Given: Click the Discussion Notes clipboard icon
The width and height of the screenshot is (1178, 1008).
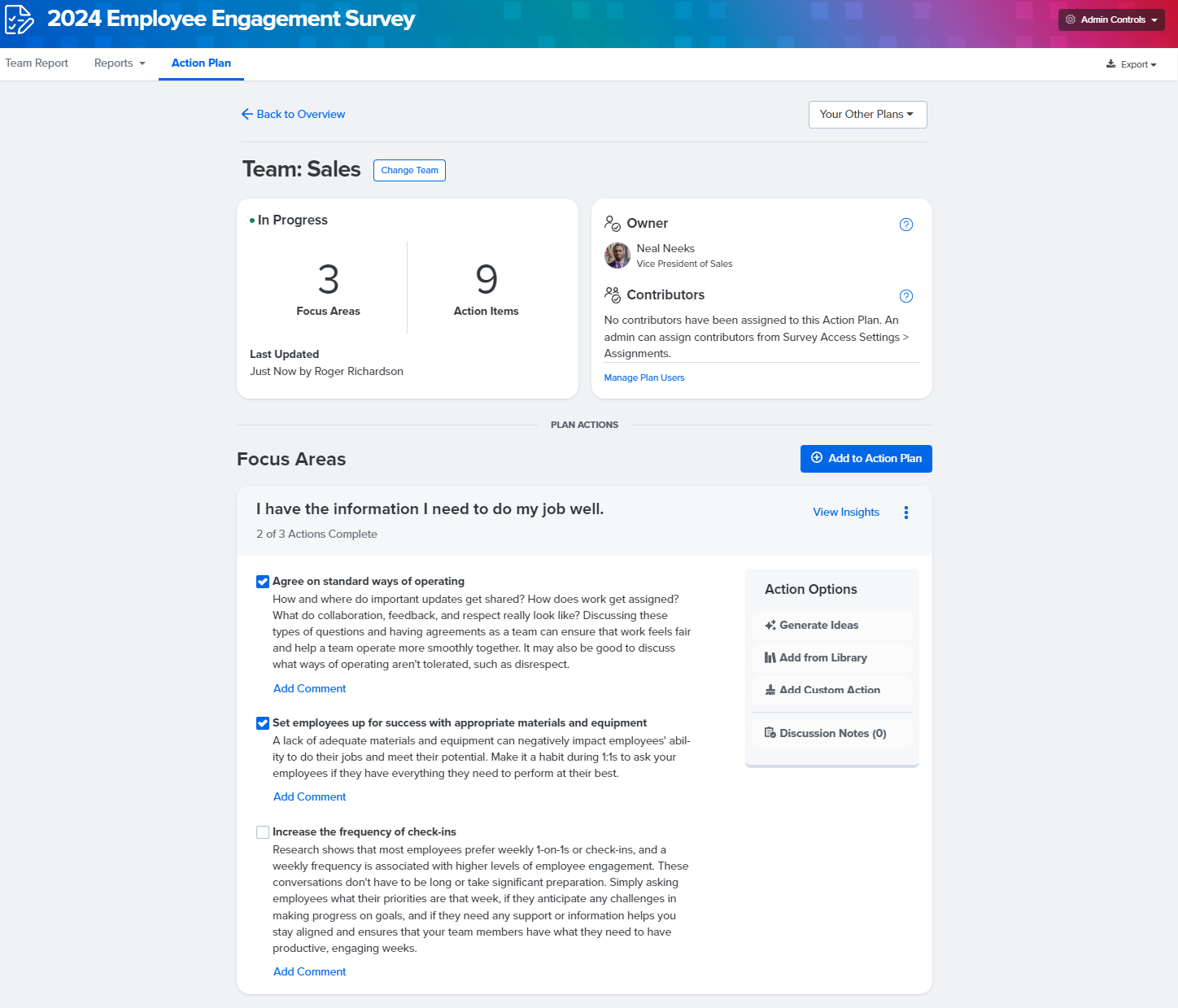Looking at the screenshot, I should point(770,733).
